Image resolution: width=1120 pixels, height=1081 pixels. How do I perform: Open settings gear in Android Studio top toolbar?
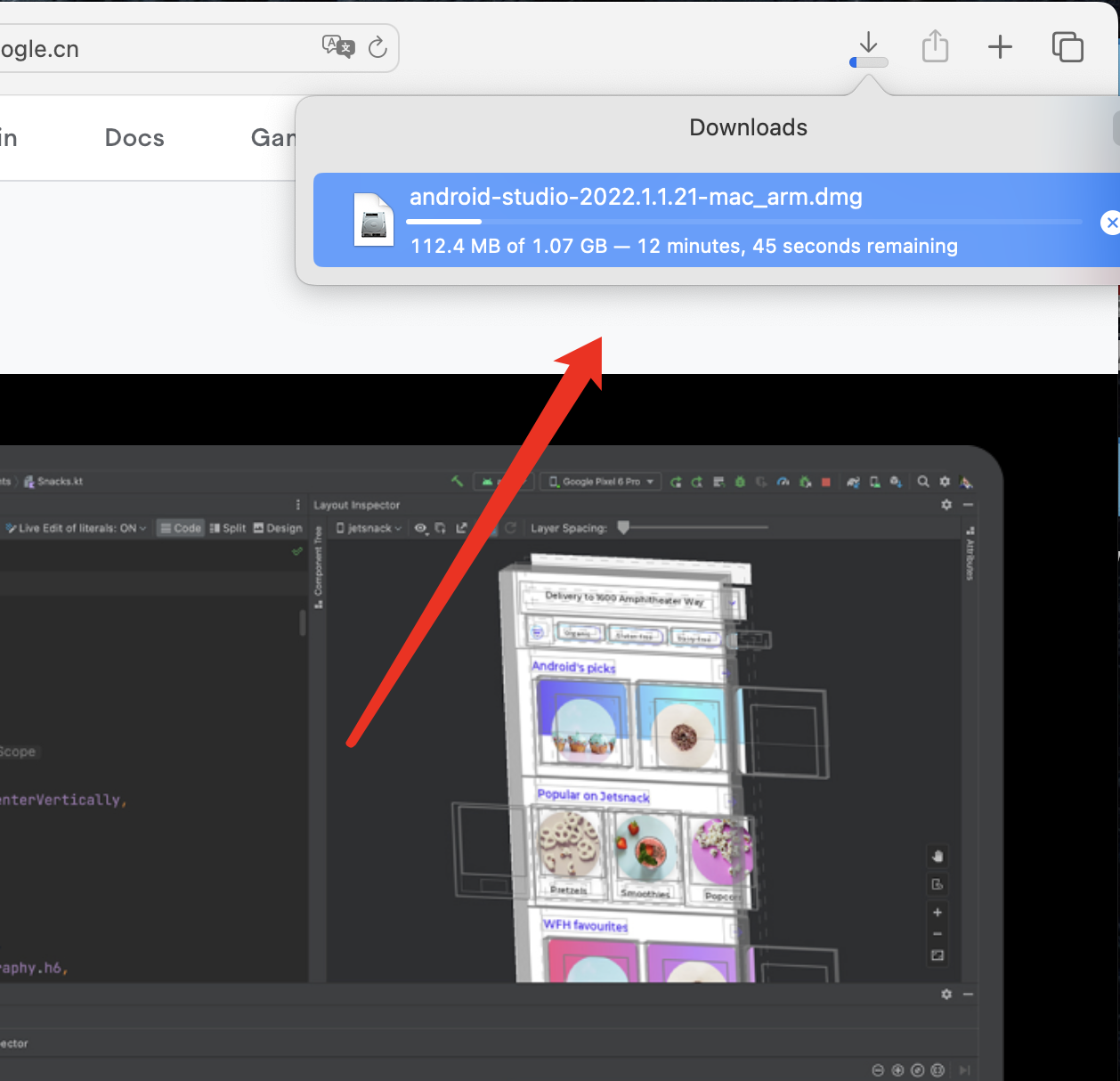(x=945, y=482)
